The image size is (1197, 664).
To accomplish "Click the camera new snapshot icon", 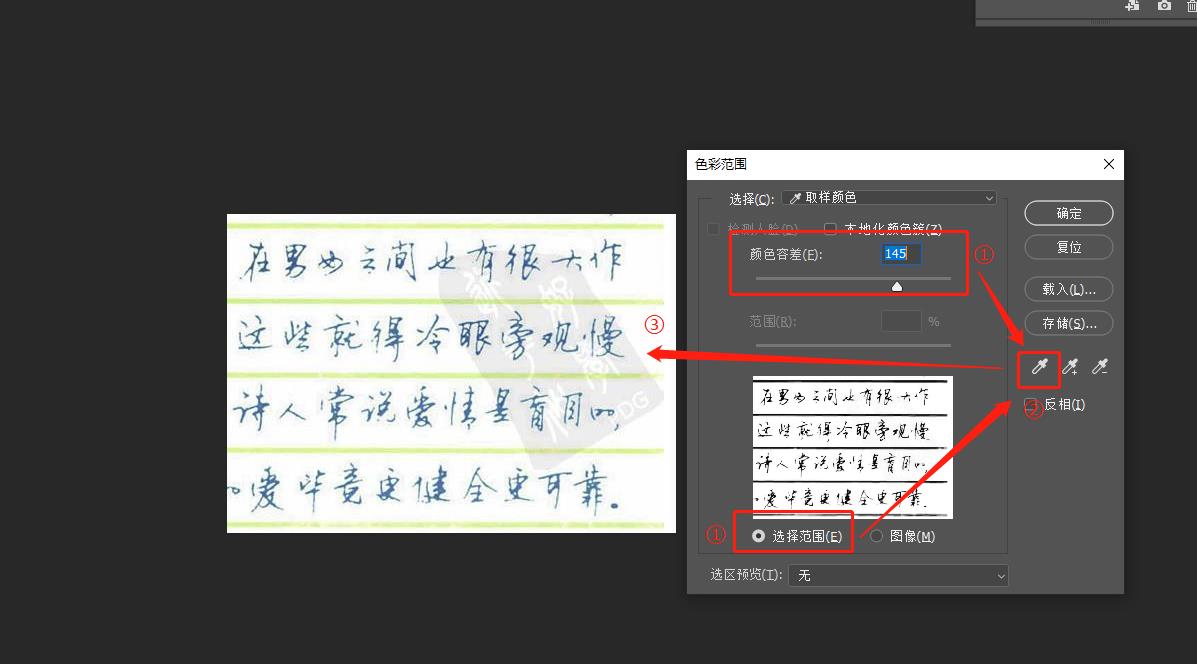I will click(x=1164, y=6).
